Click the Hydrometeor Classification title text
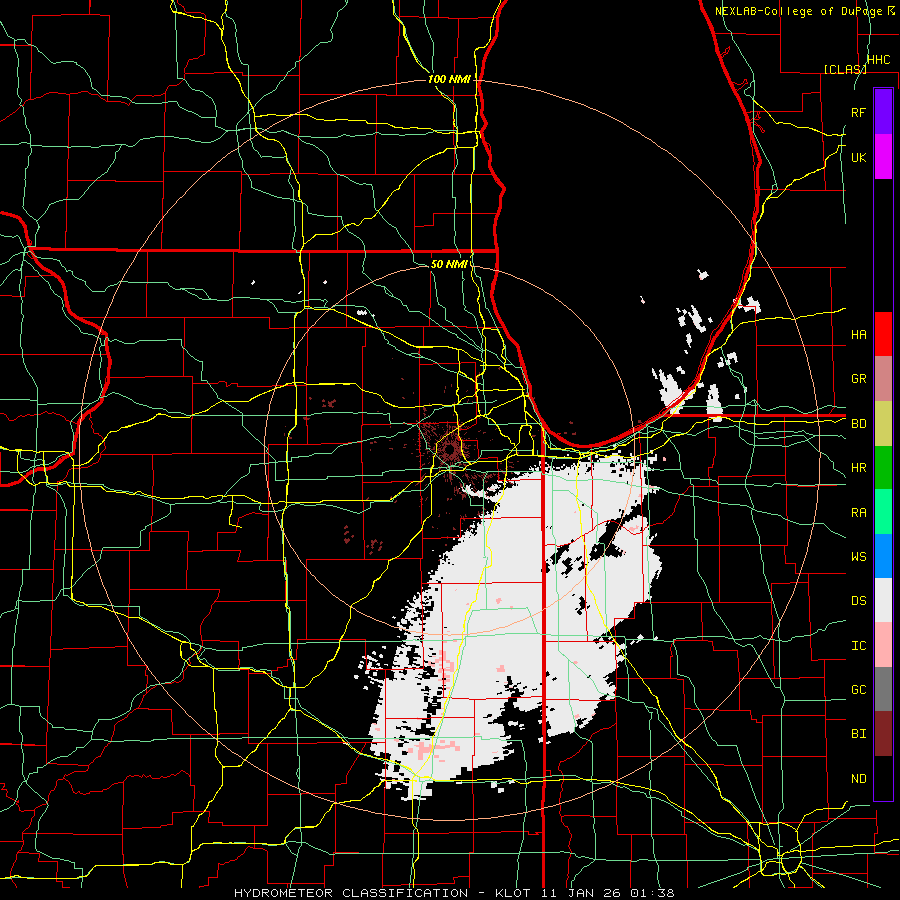 [x=351, y=893]
